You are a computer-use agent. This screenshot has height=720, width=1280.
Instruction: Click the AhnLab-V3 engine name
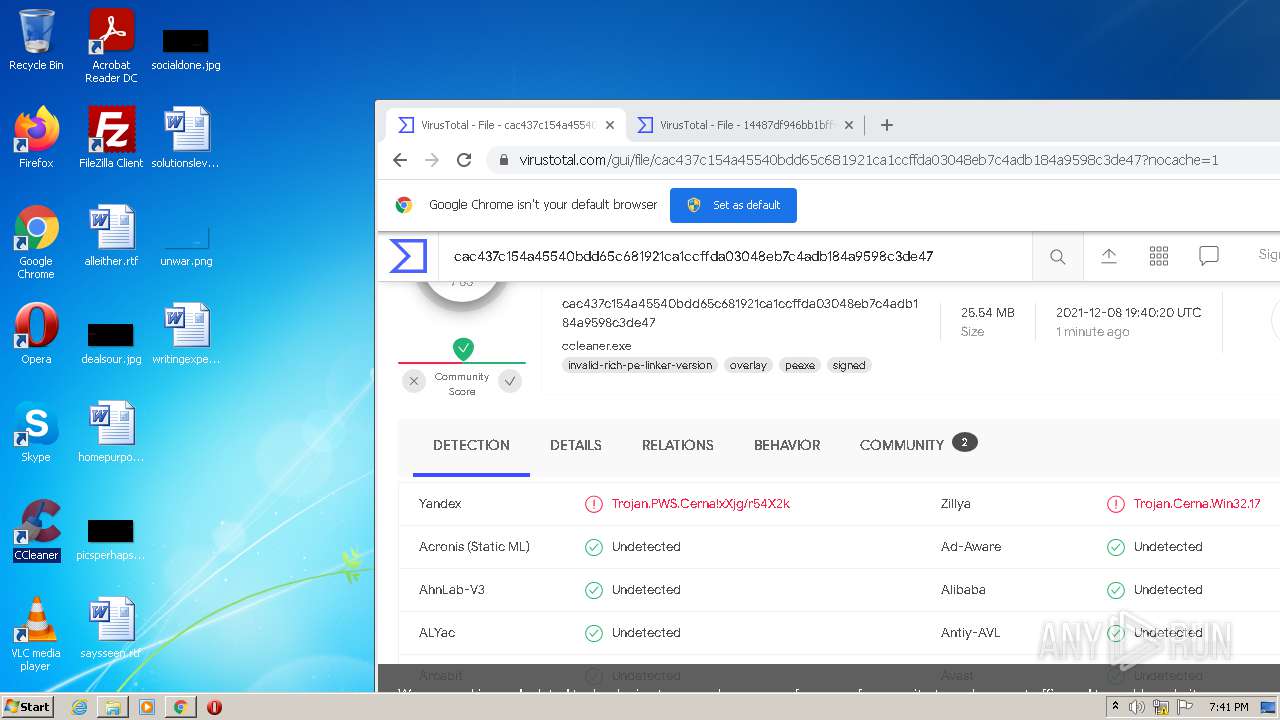pyautogui.click(x=452, y=590)
